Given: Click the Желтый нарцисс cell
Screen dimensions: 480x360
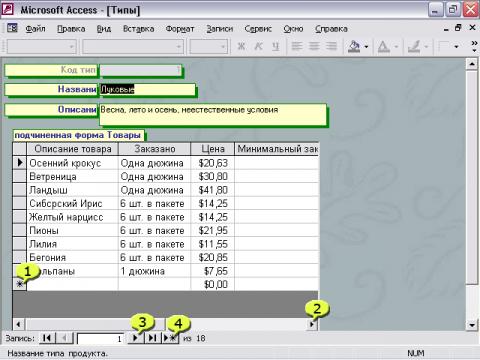Looking at the screenshot, I should (72, 217).
